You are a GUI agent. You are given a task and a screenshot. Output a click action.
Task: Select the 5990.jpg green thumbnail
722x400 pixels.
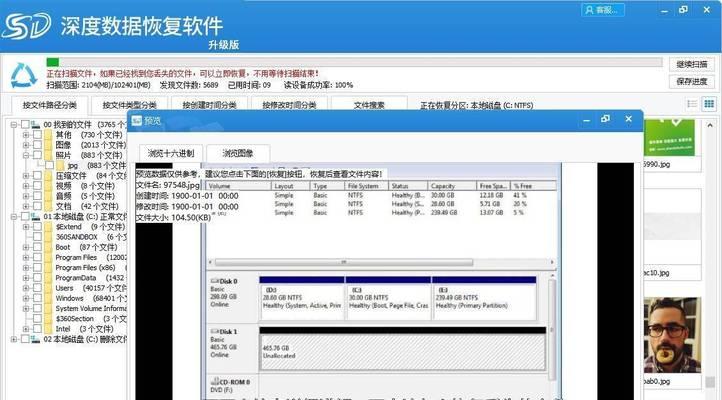[669, 138]
